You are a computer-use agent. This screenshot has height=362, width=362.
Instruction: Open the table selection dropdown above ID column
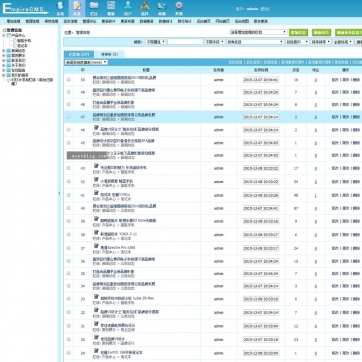point(86,62)
